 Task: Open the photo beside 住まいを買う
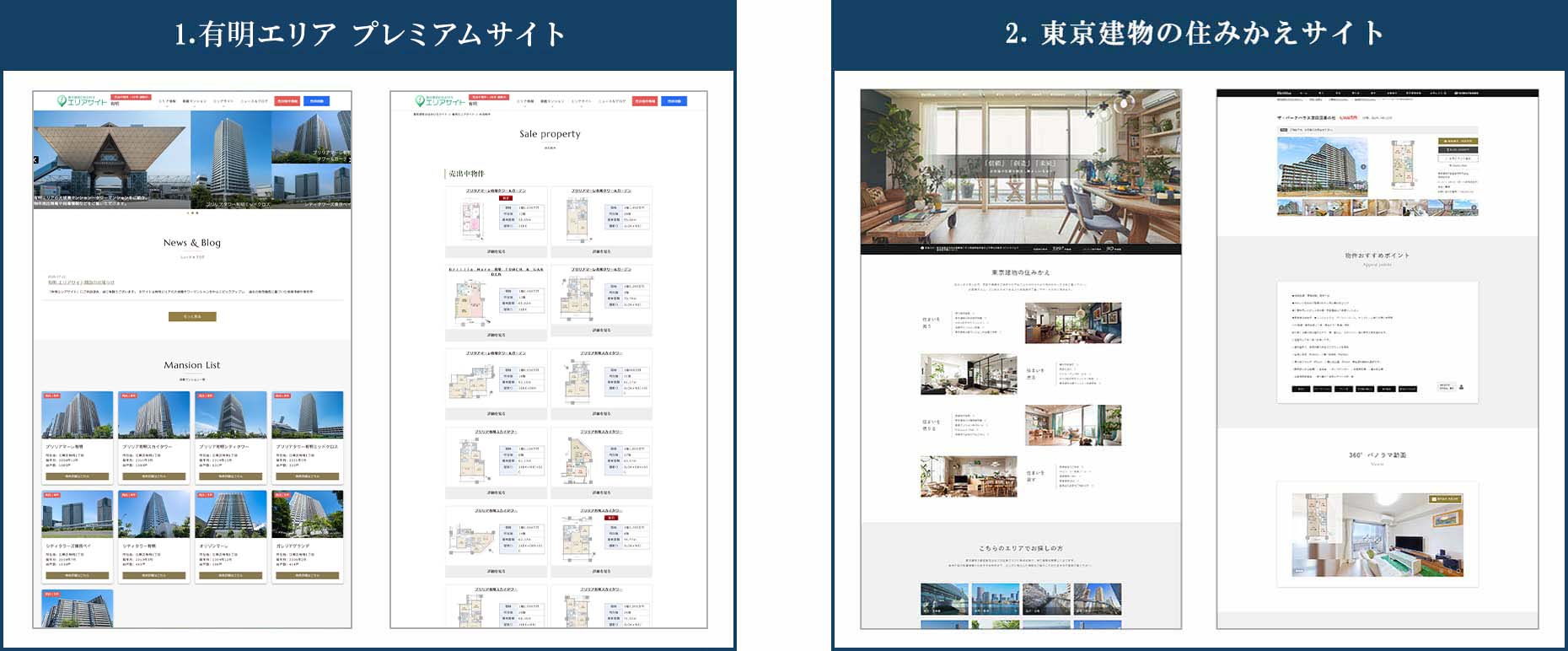[x=1073, y=323]
